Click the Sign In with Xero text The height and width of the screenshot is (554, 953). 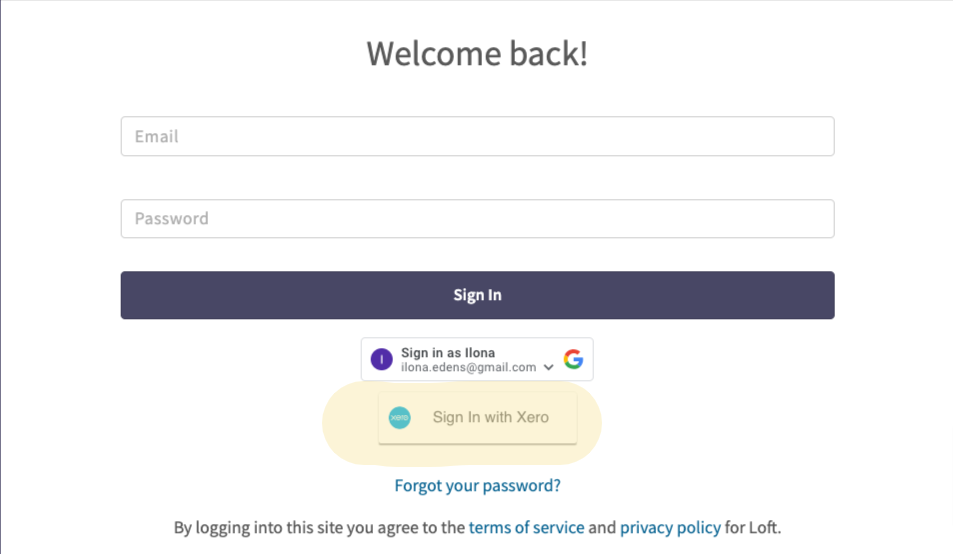[490, 417]
